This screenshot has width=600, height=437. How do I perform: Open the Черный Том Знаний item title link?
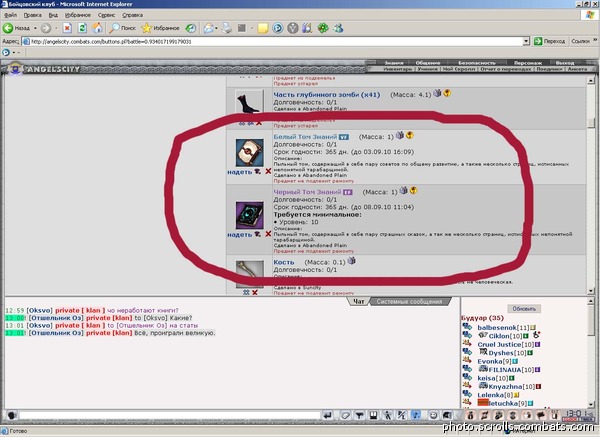pos(307,192)
